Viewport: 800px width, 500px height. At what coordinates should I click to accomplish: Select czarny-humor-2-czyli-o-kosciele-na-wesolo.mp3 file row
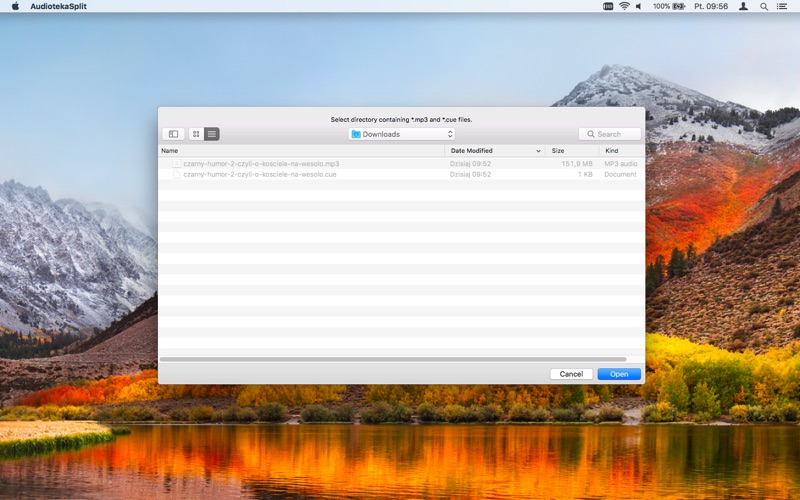[x=401, y=164]
